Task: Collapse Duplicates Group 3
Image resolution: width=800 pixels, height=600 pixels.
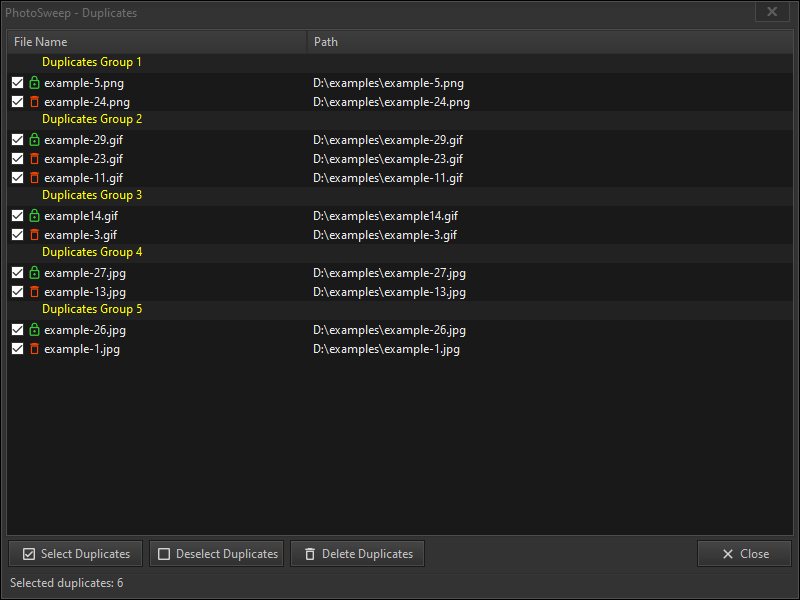Action: pos(92,195)
